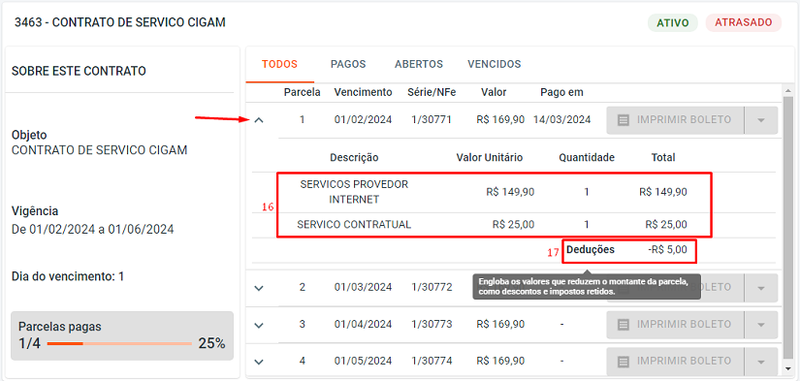This screenshot has height=381, width=800.
Task: Click NFe number 1/30773
Action: click(x=432, y=324)
